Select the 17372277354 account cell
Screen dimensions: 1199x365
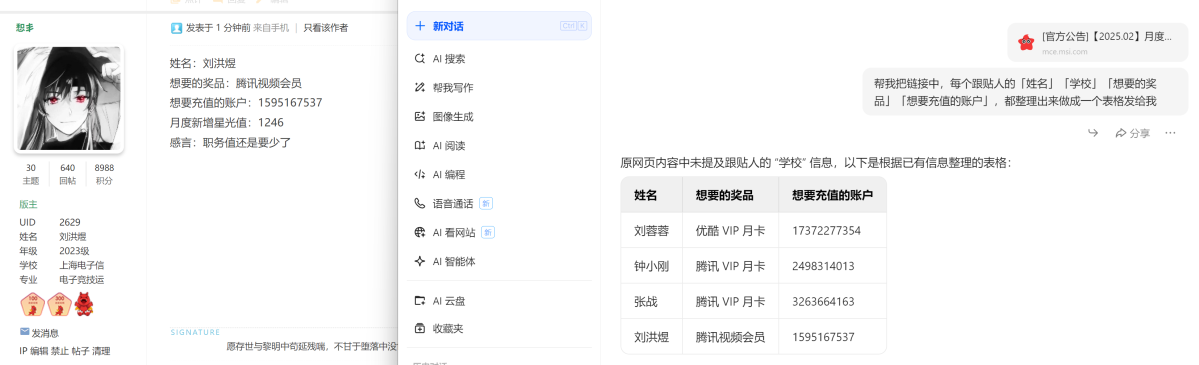833,230
